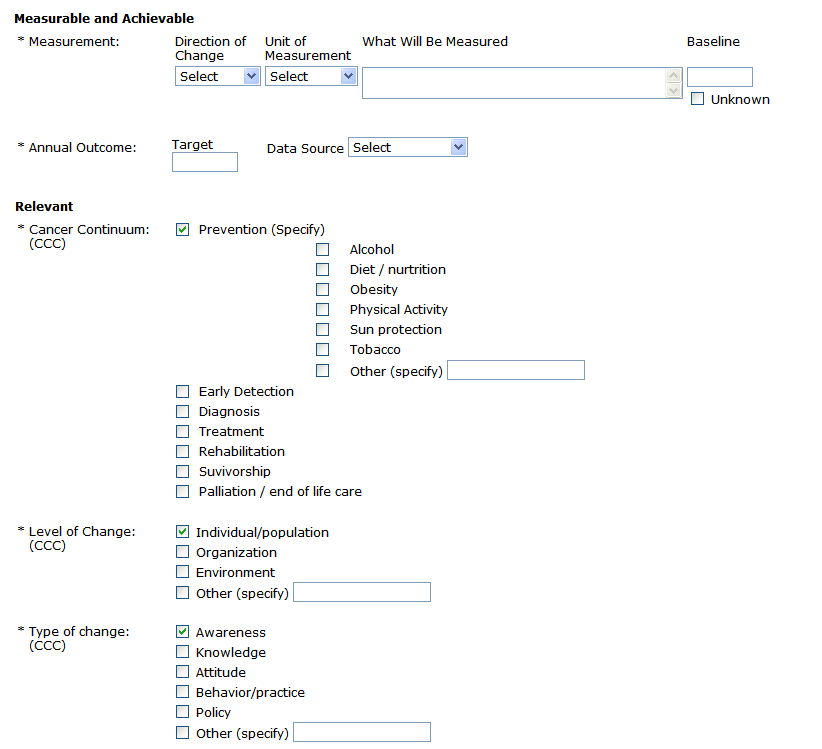Check the Unknown baseline checkbox
The height and width of the screenshot is (749, 822).
tap(698, 99)
